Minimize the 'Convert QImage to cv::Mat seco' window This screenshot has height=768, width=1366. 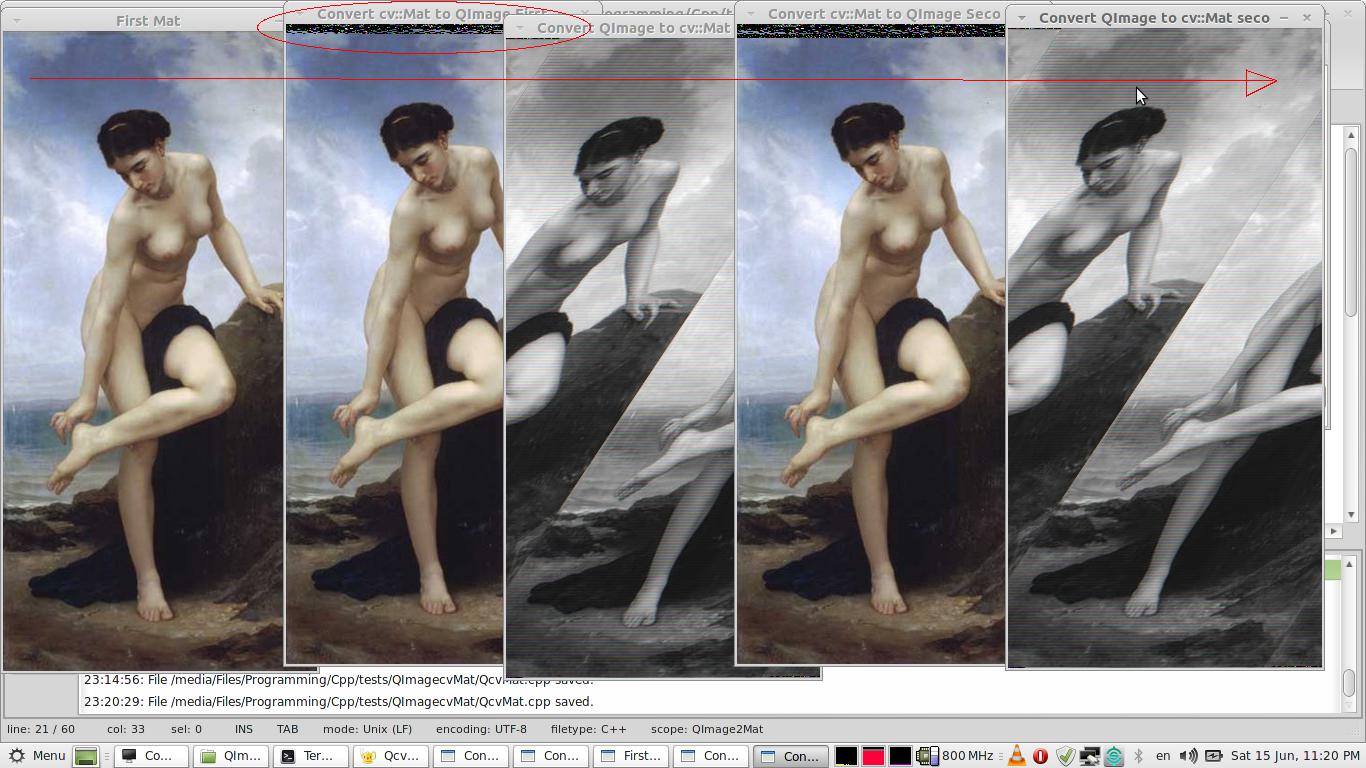point(1285,17)
